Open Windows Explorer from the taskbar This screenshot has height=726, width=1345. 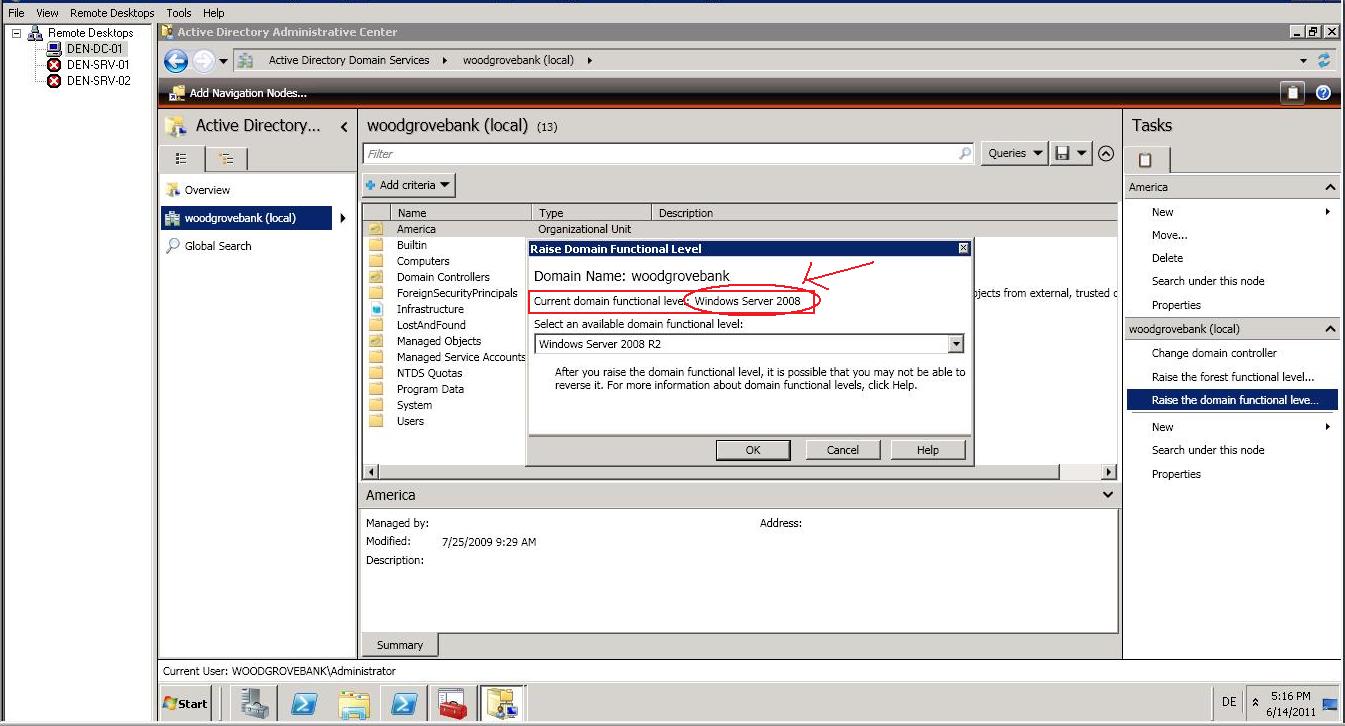[x=354, y=704]
